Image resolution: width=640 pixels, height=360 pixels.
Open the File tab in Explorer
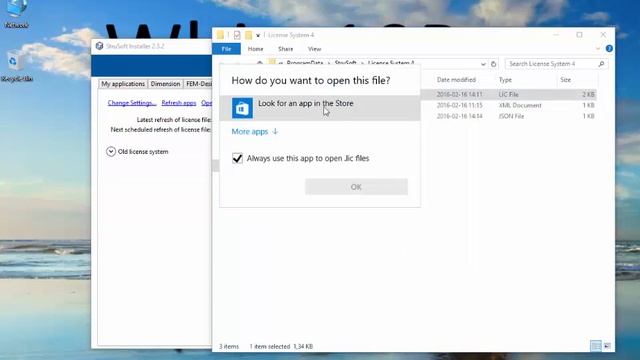pos(226,49)
